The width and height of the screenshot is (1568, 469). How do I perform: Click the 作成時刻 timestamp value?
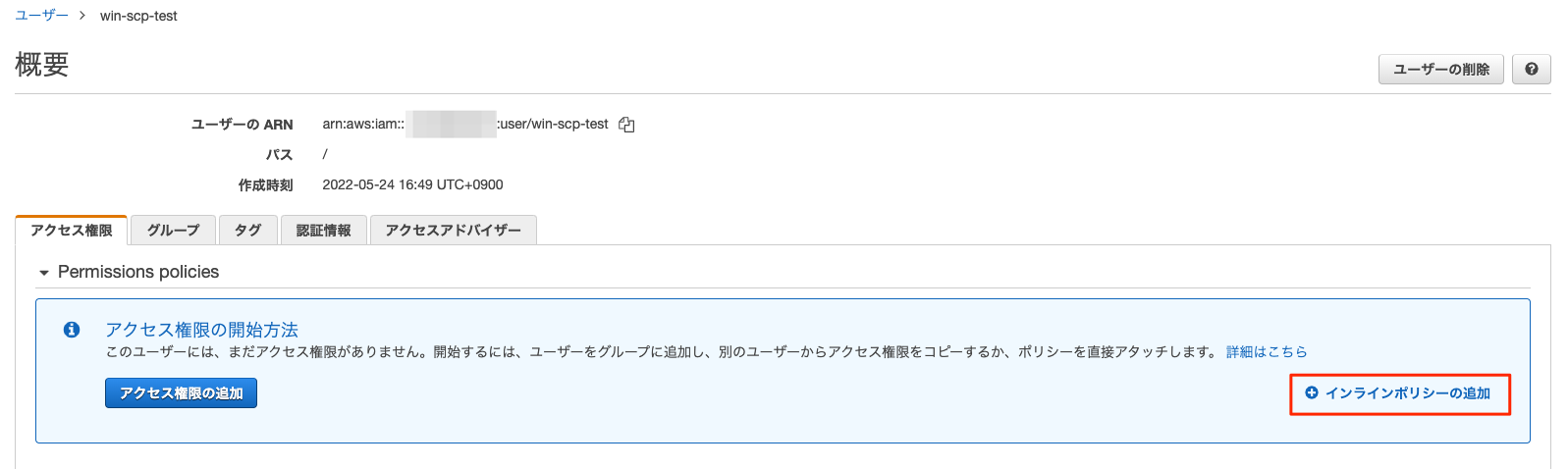coord(412,184)
